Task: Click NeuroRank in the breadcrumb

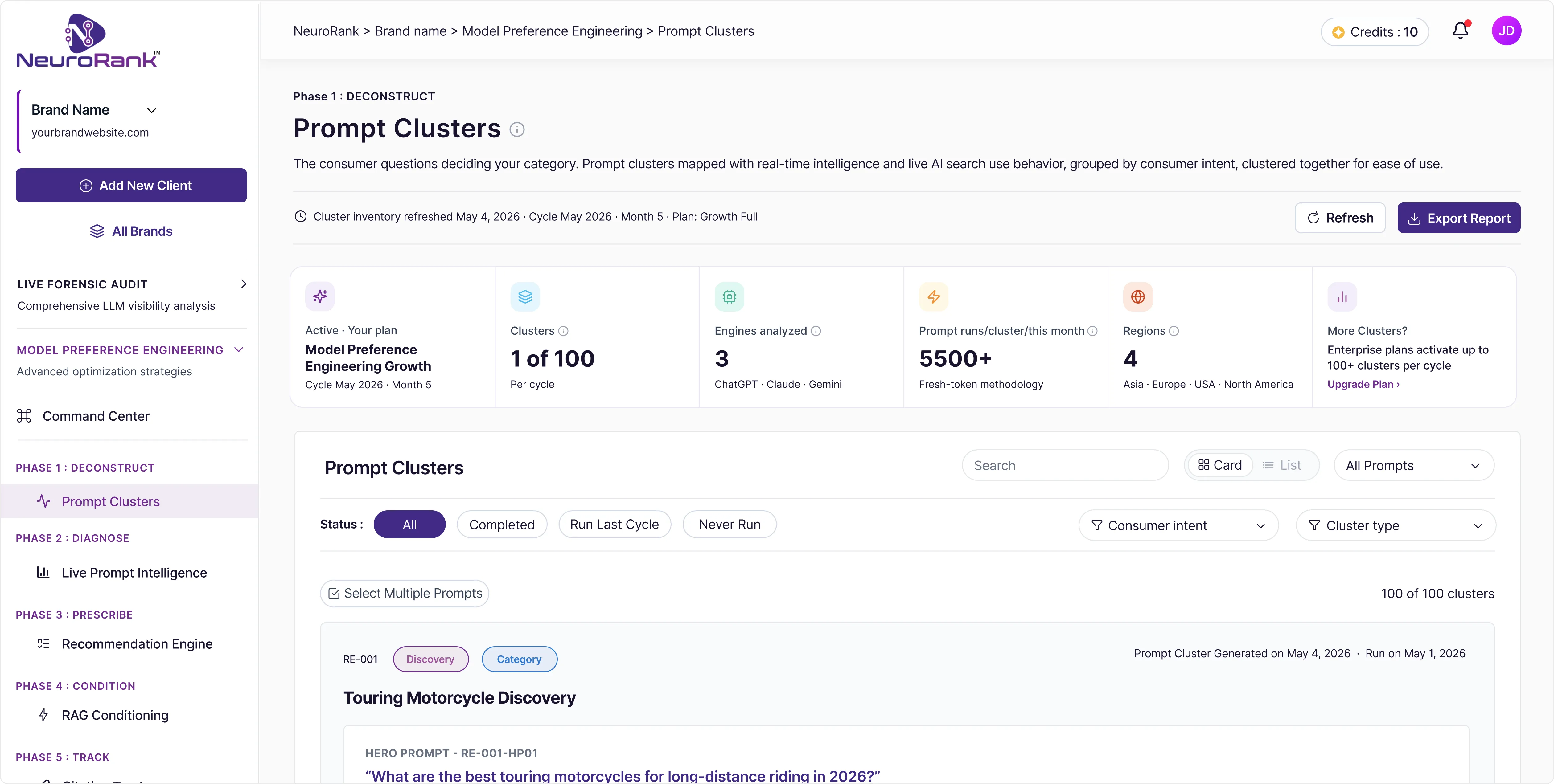Action: pos(326,31)
